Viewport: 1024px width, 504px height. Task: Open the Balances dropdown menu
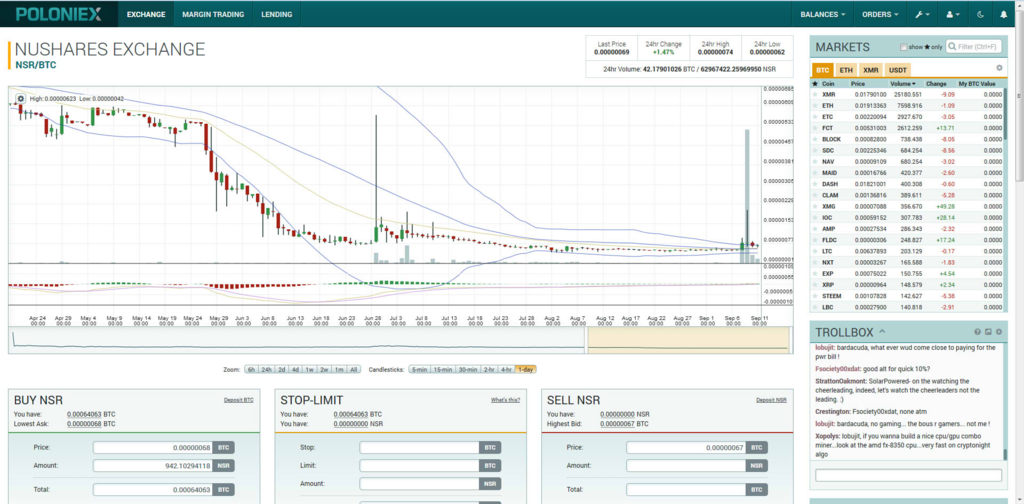point(822,14)
